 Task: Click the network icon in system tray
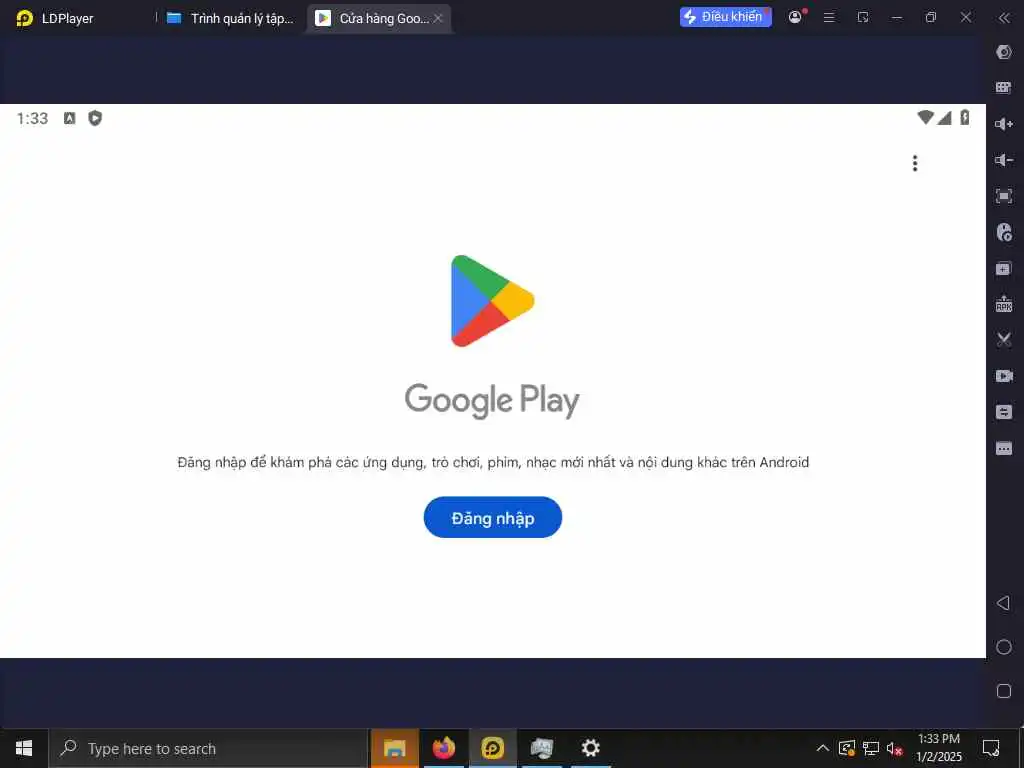click(871, 748)
